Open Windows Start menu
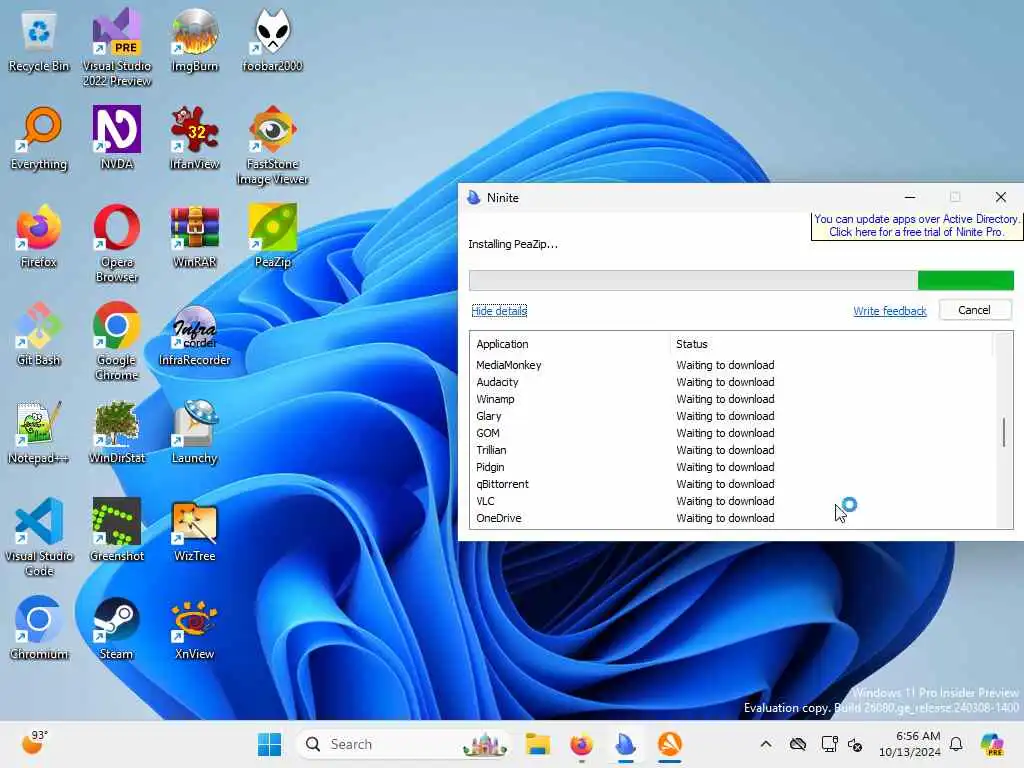 pyautogui.click(x=269, y=744)
